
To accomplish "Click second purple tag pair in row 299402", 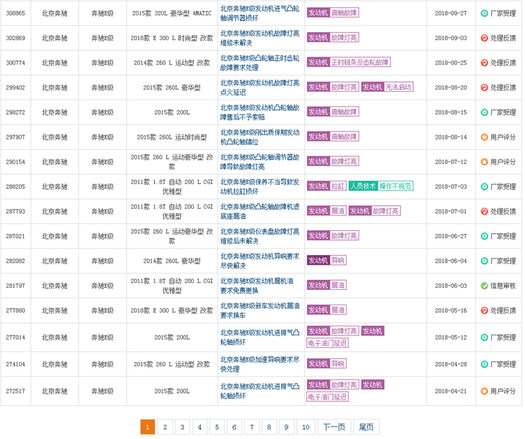I will click(x=387, y=87).
